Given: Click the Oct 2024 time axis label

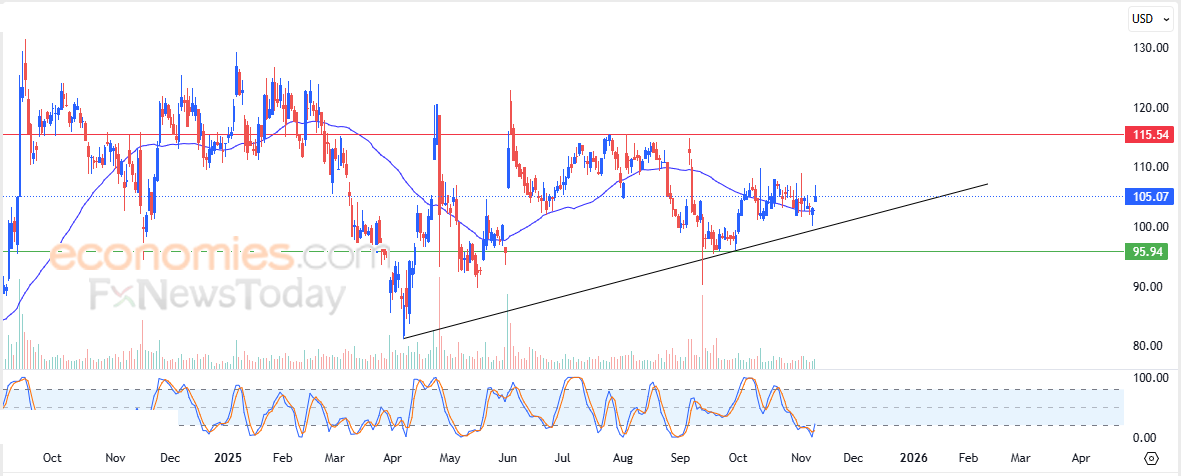Looking at the screenshot, I should point(52,458).
